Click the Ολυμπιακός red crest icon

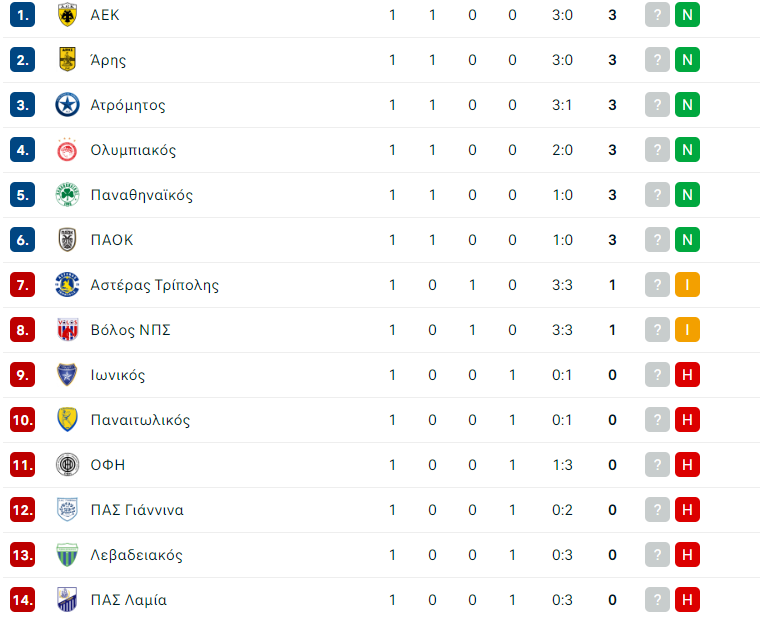(67, 150)
